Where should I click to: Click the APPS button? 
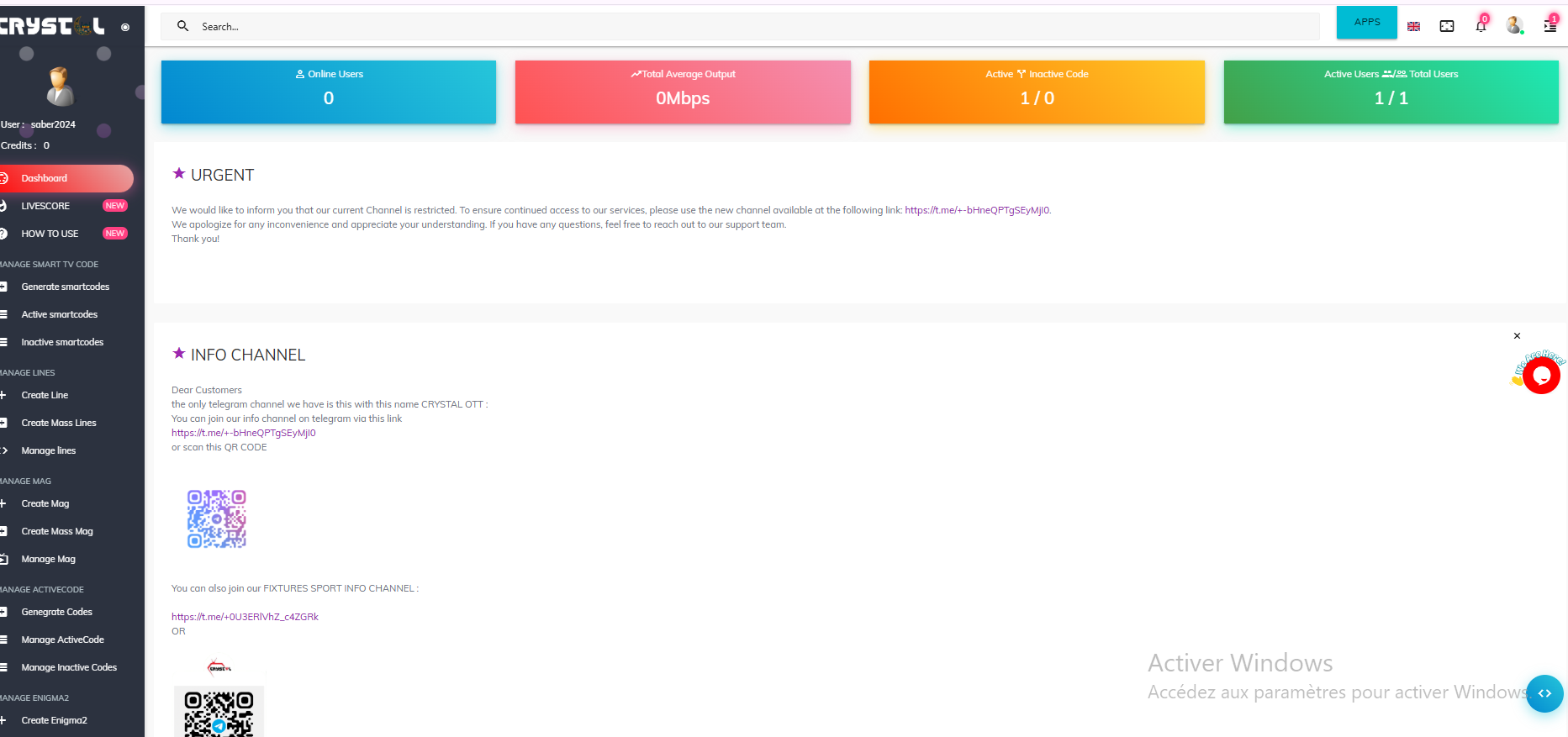[1366, 23]
